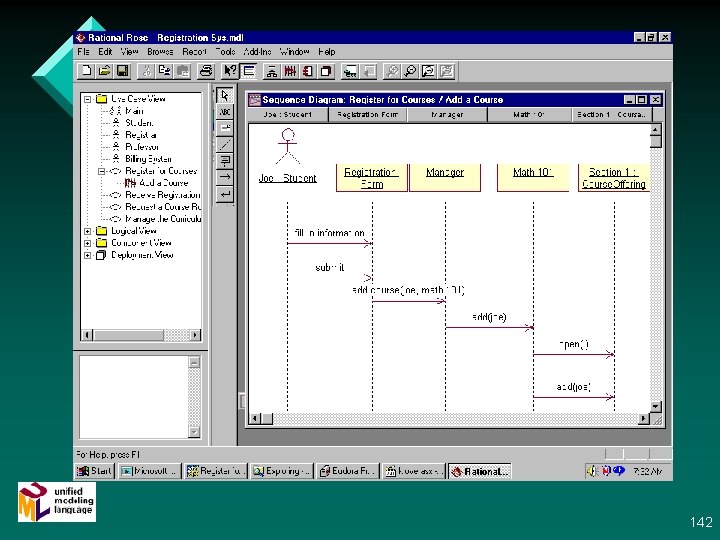Select the ABC Text Box tool
Viewport: 720px width, 540px height.
[225, 112]
